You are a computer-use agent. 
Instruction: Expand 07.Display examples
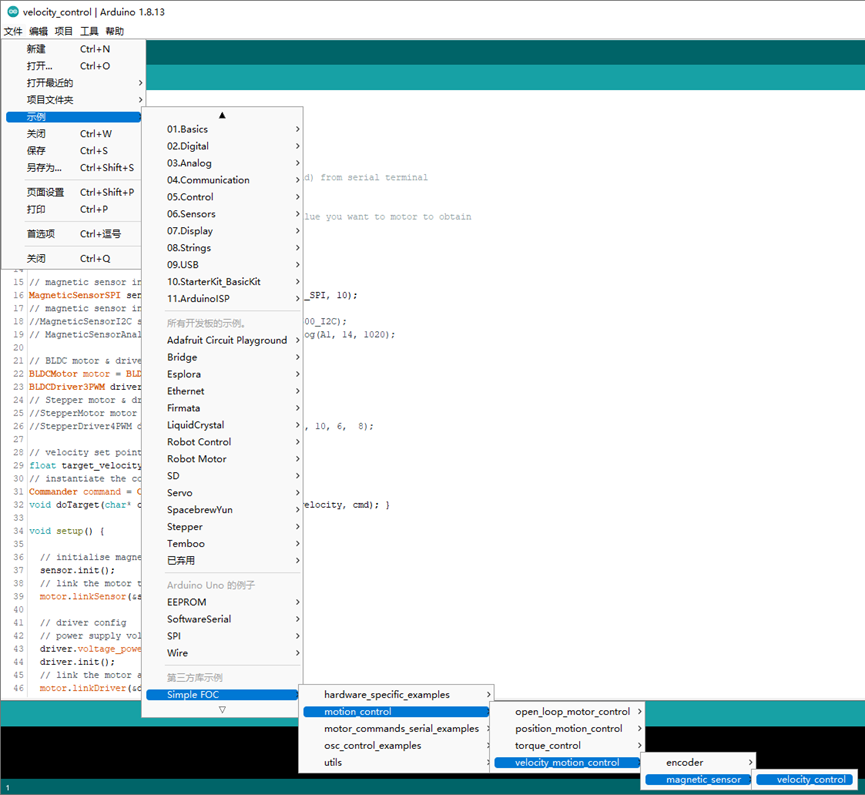click(x=223, y=231)
